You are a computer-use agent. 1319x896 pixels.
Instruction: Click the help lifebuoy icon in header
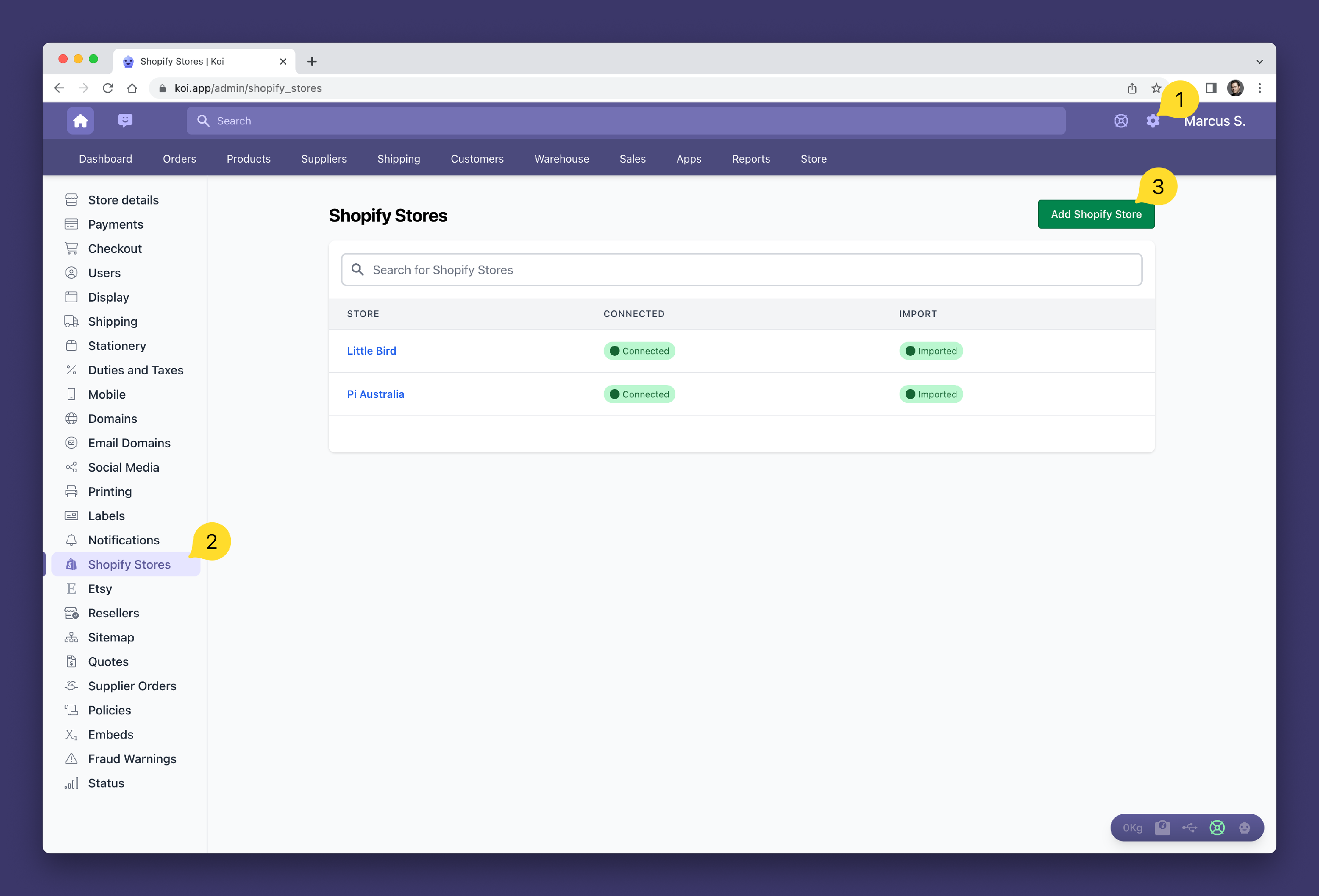click(x=1120, y=121)
